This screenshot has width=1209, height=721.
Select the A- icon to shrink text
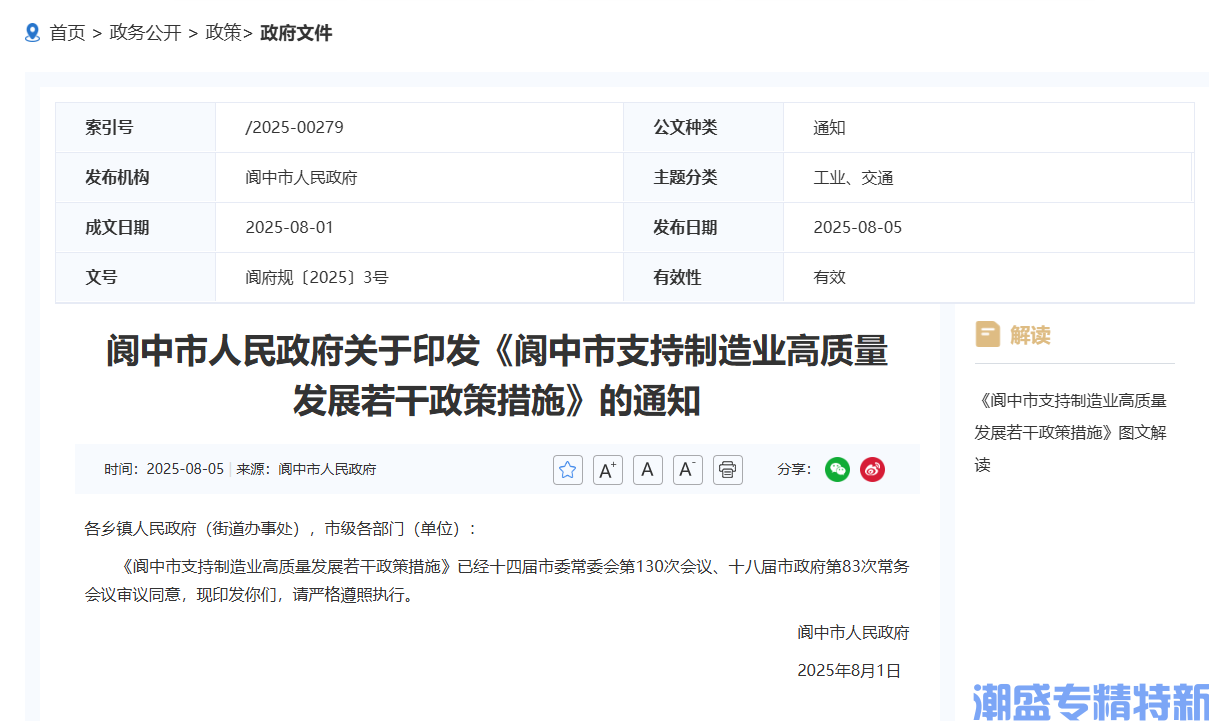pyautogui.click(x=687, y=469)
